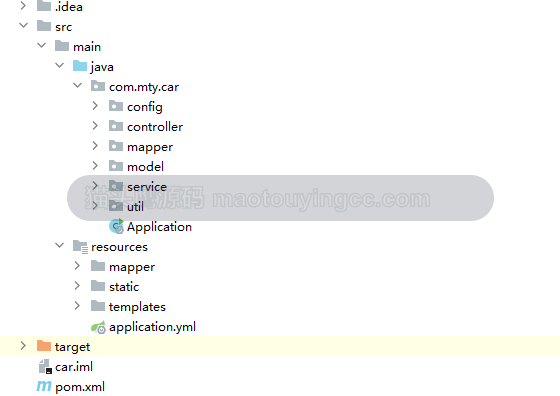
Task: Click the Application Spring Boot class icon
Action: coord(116,226)
